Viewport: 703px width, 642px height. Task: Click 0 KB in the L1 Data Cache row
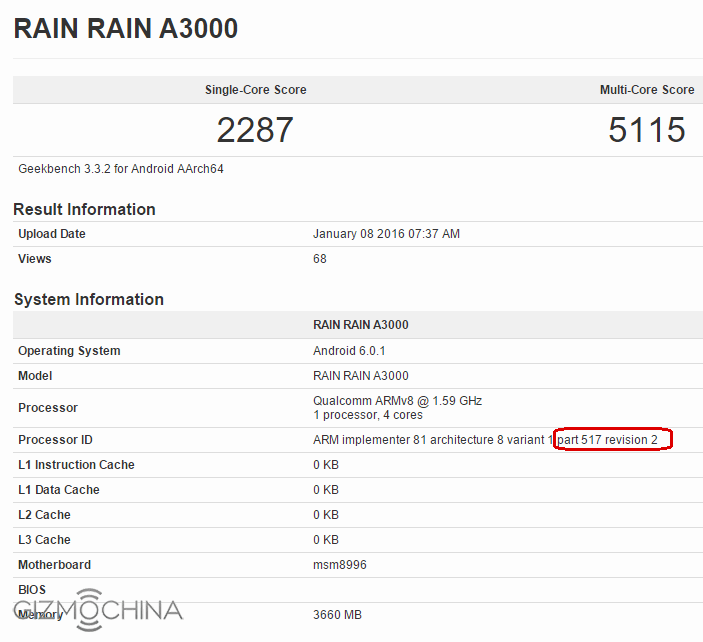point(325,490)
